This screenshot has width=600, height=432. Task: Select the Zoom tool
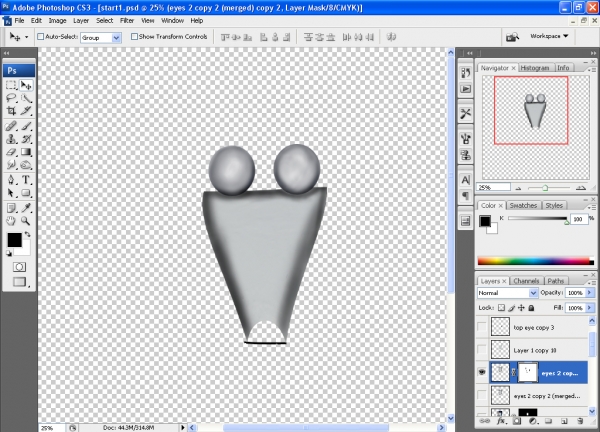coord(26,221)
